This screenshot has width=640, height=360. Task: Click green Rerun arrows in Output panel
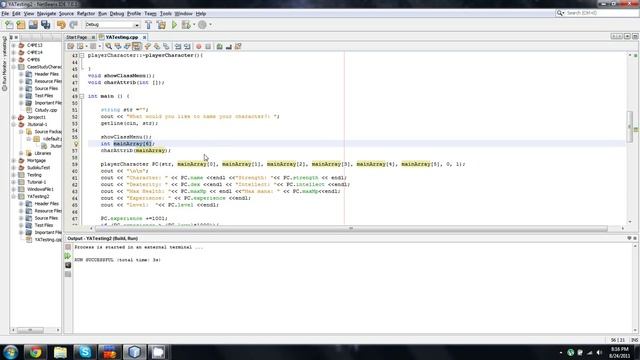tap(68, 256)
